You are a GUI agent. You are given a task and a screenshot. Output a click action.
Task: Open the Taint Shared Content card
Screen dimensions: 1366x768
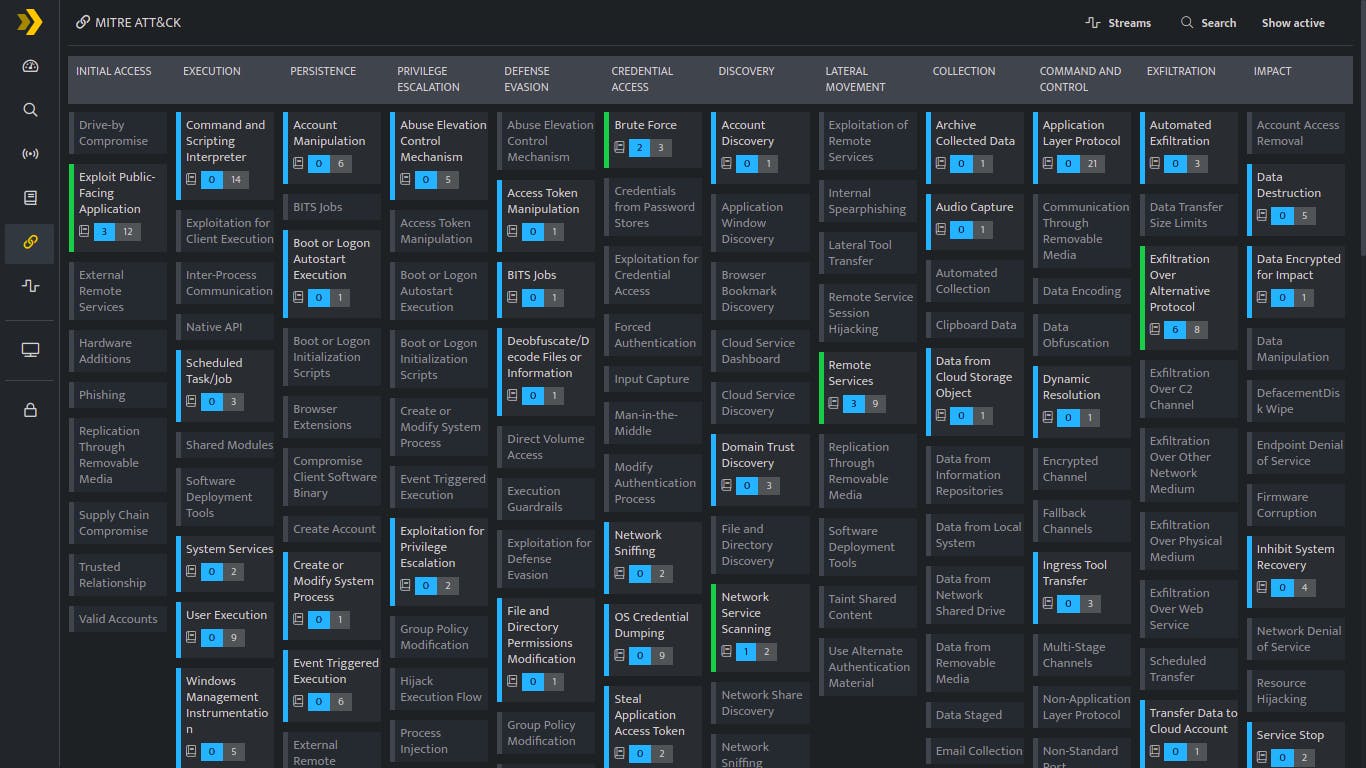point(867,607)
